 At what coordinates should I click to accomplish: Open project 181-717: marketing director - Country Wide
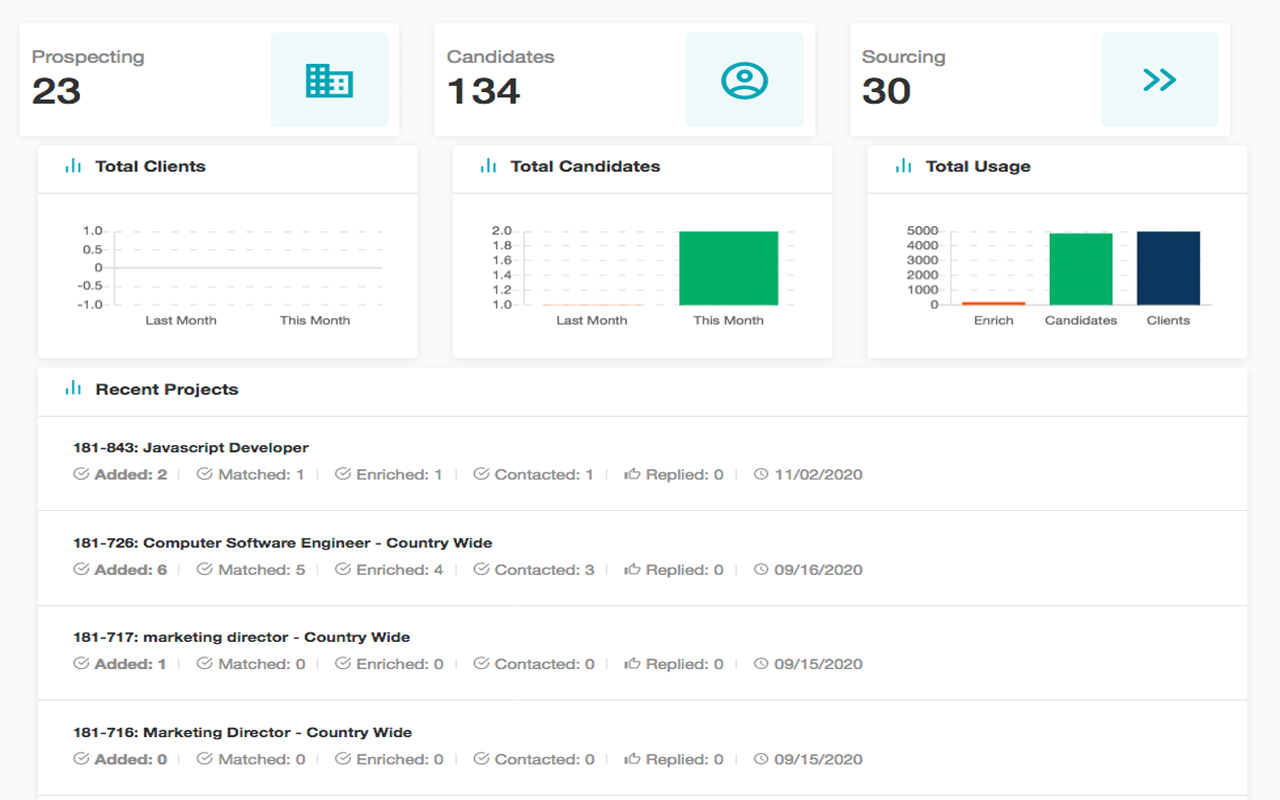pyautogui.click(x=242, y=637)
